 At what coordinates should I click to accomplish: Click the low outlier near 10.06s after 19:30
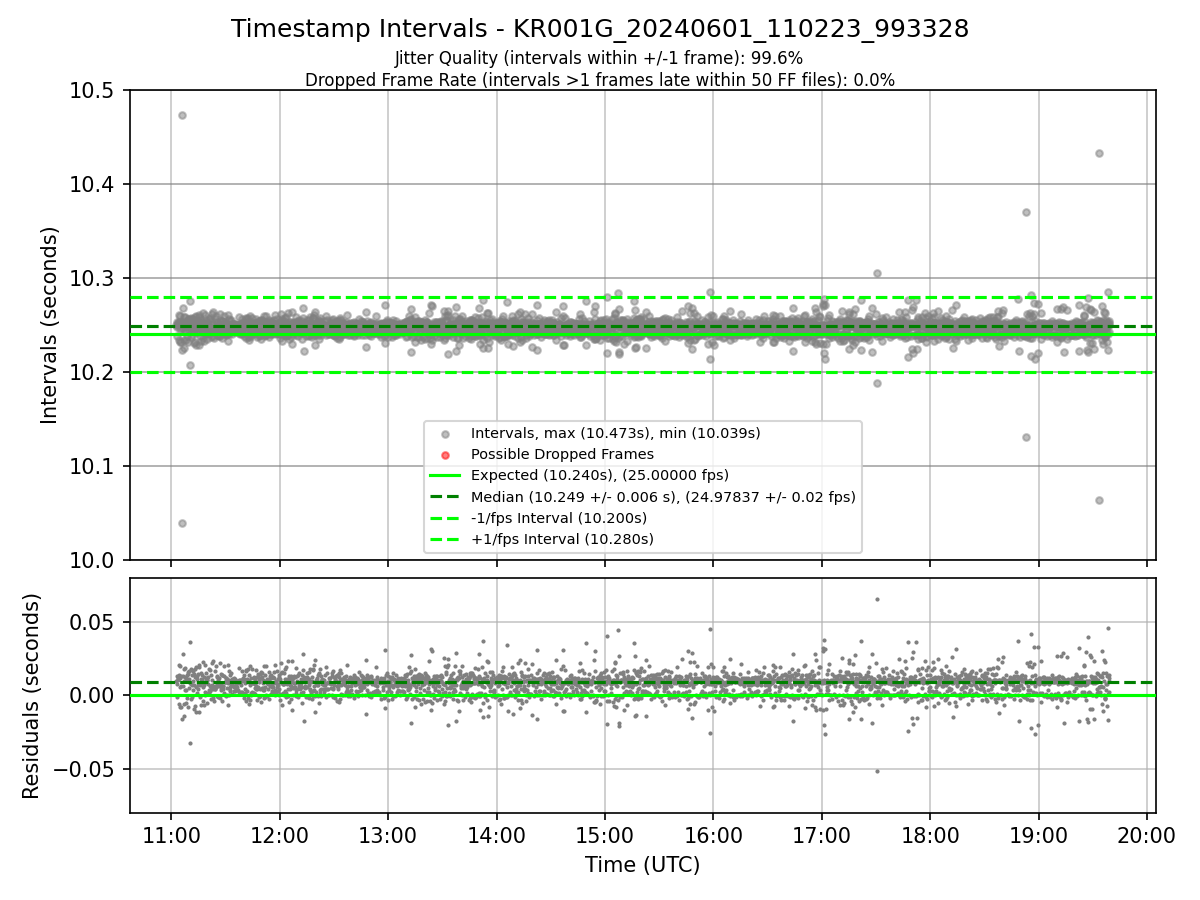click(1099, 500)
